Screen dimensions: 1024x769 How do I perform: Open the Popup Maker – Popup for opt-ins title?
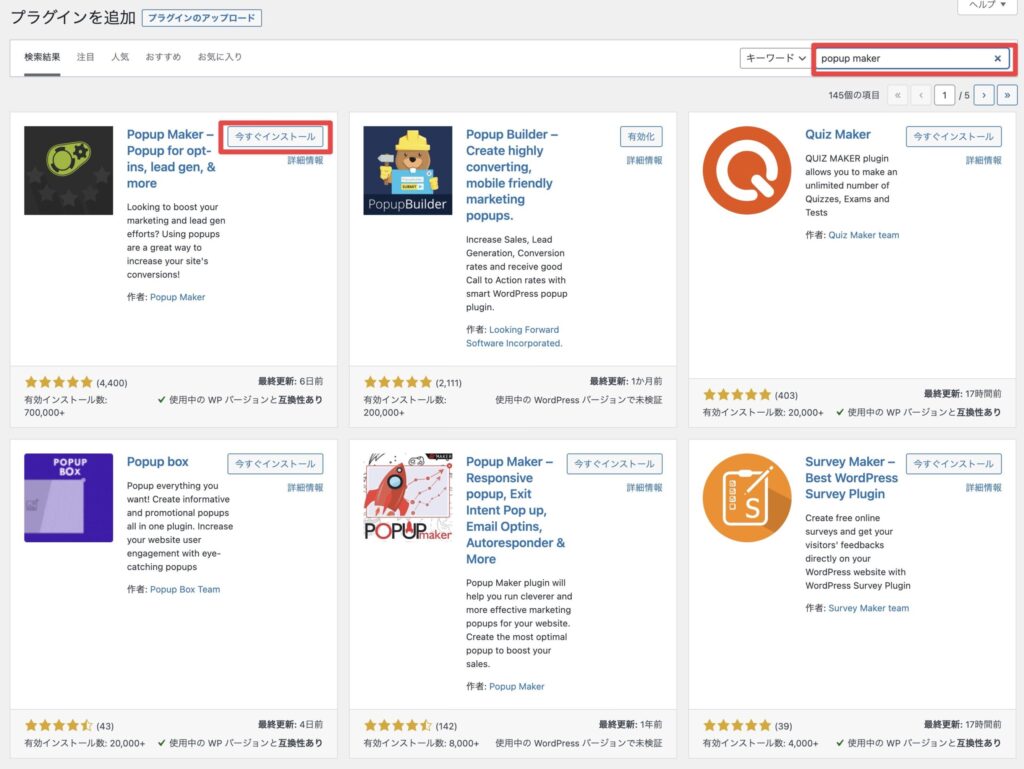pyautogui.click(x=171, y=159)
